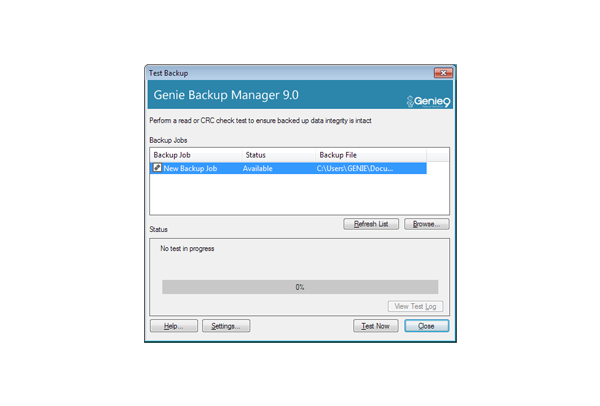Viewport: 600px width, 406px height.
Task: Click the Refresh List button
Action: pos(371,224)
